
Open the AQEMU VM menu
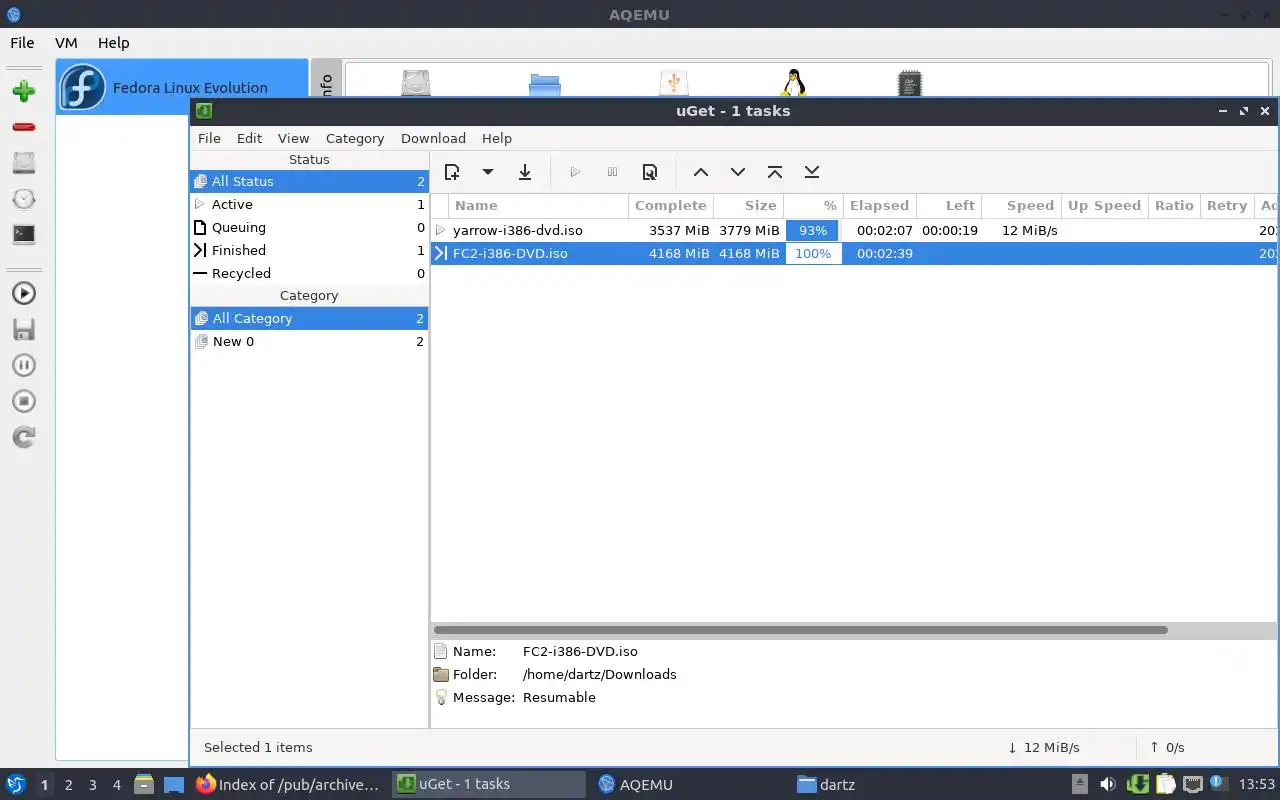click(x=66, y=43)
